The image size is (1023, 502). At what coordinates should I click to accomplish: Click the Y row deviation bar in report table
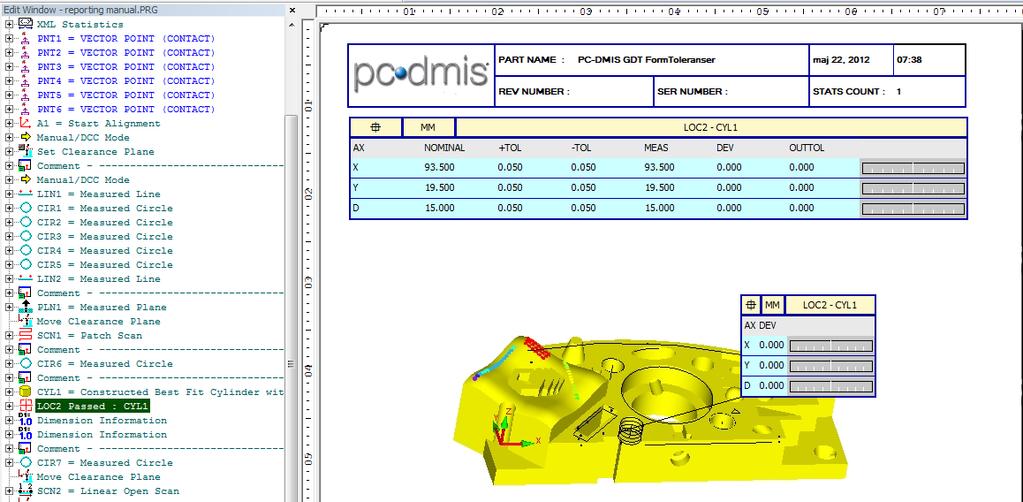pyautogui.click(x=913, y=189)
